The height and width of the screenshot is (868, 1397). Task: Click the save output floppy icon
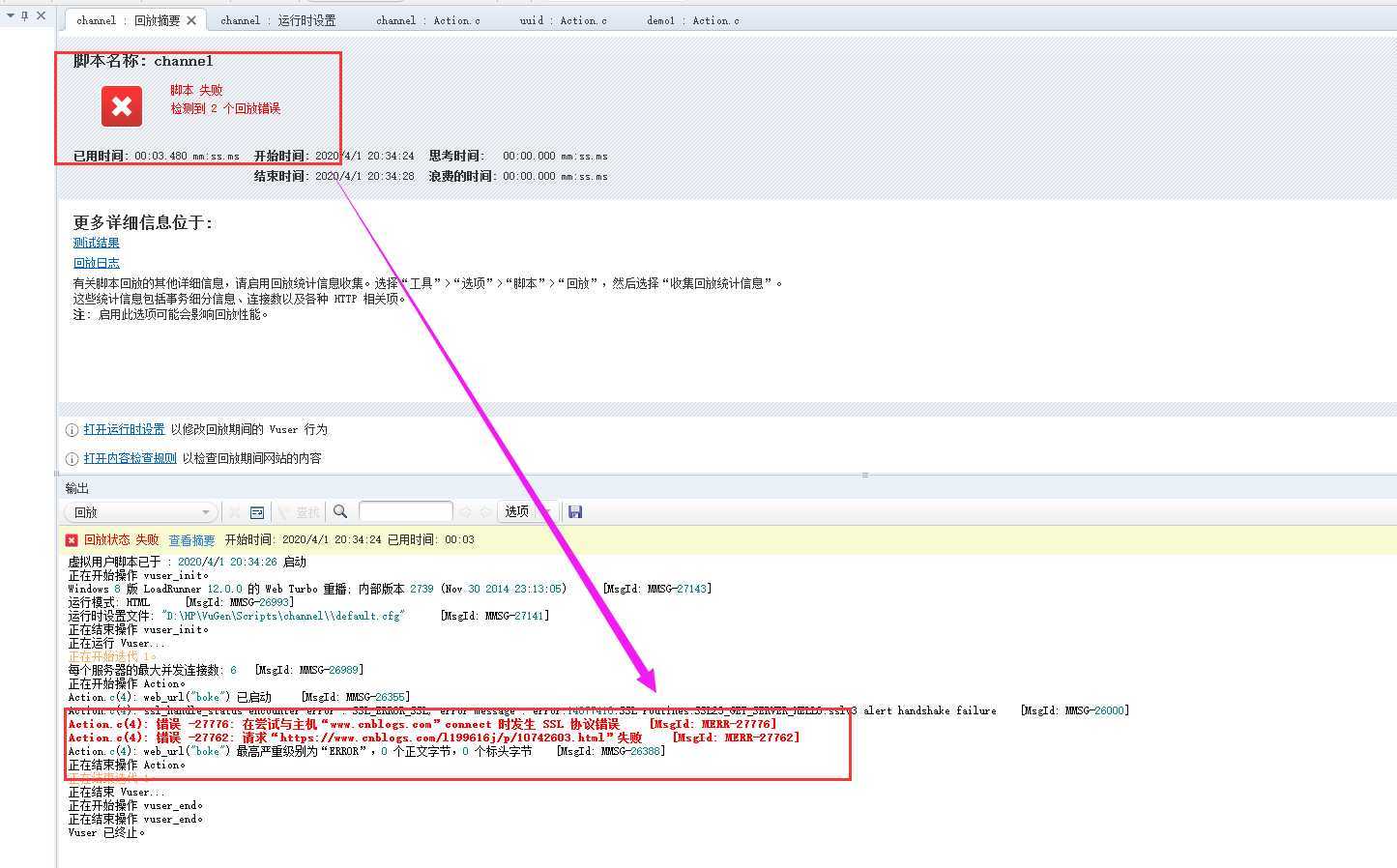pyautogui.click(x=575, y=512)
